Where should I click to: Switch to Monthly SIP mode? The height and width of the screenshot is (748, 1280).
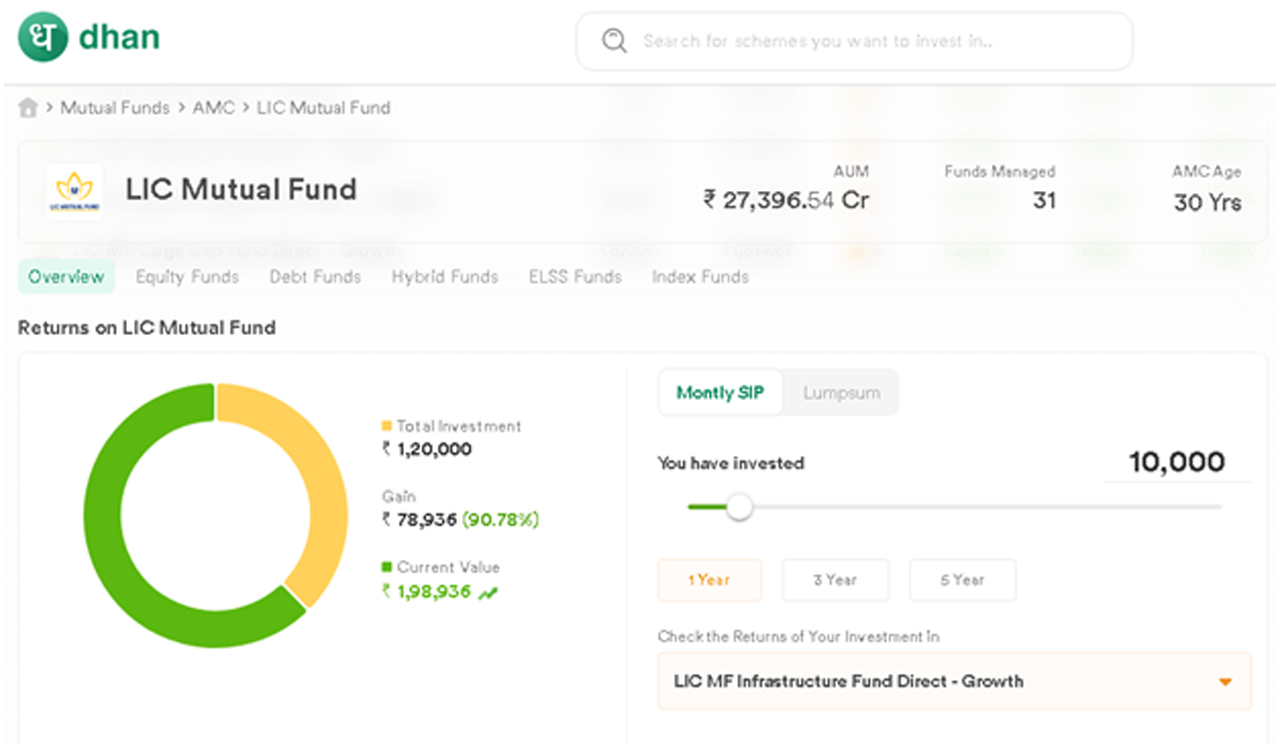(720, 392)
